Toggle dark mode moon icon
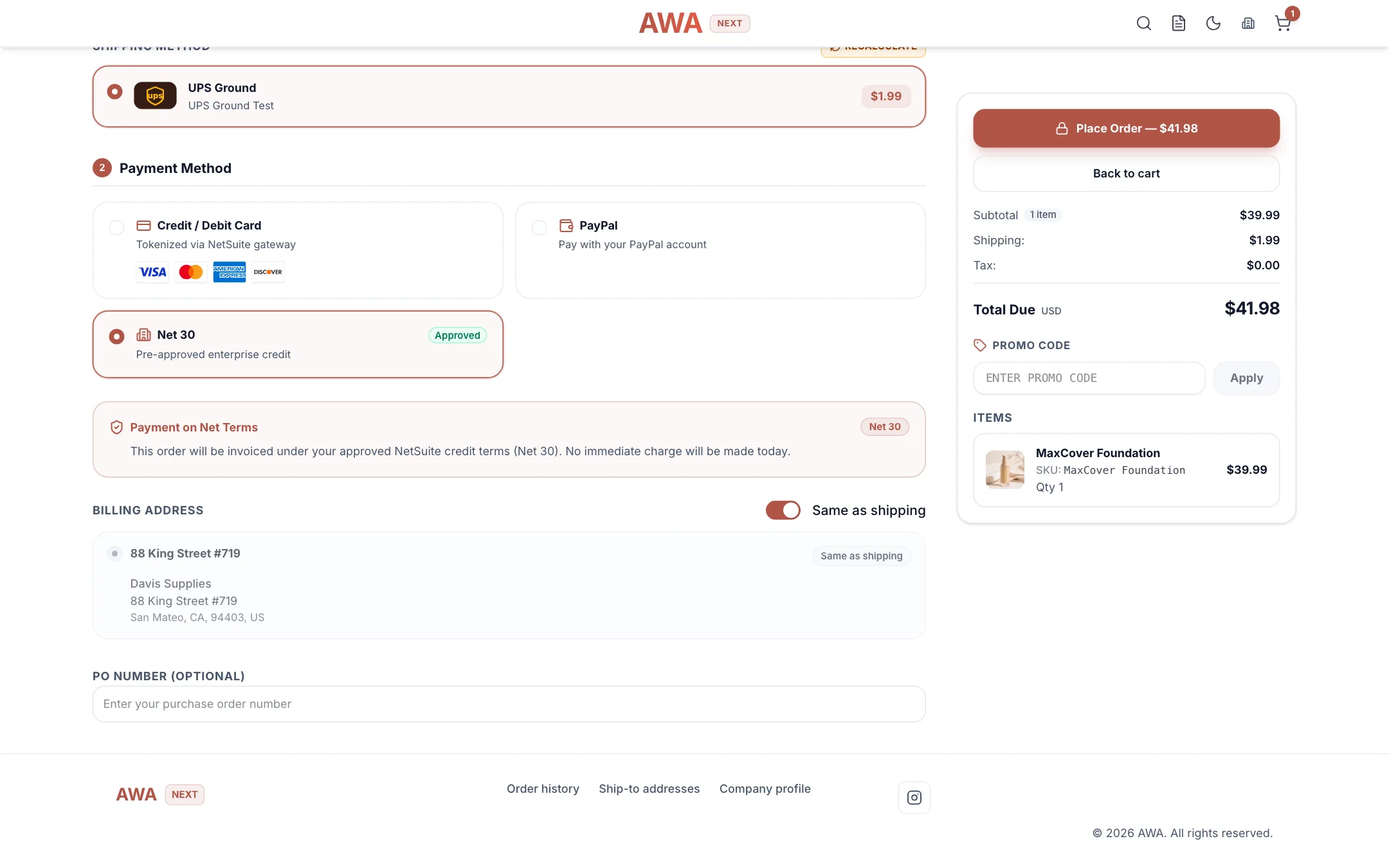1389x868 pixels. pos(1213,23)
